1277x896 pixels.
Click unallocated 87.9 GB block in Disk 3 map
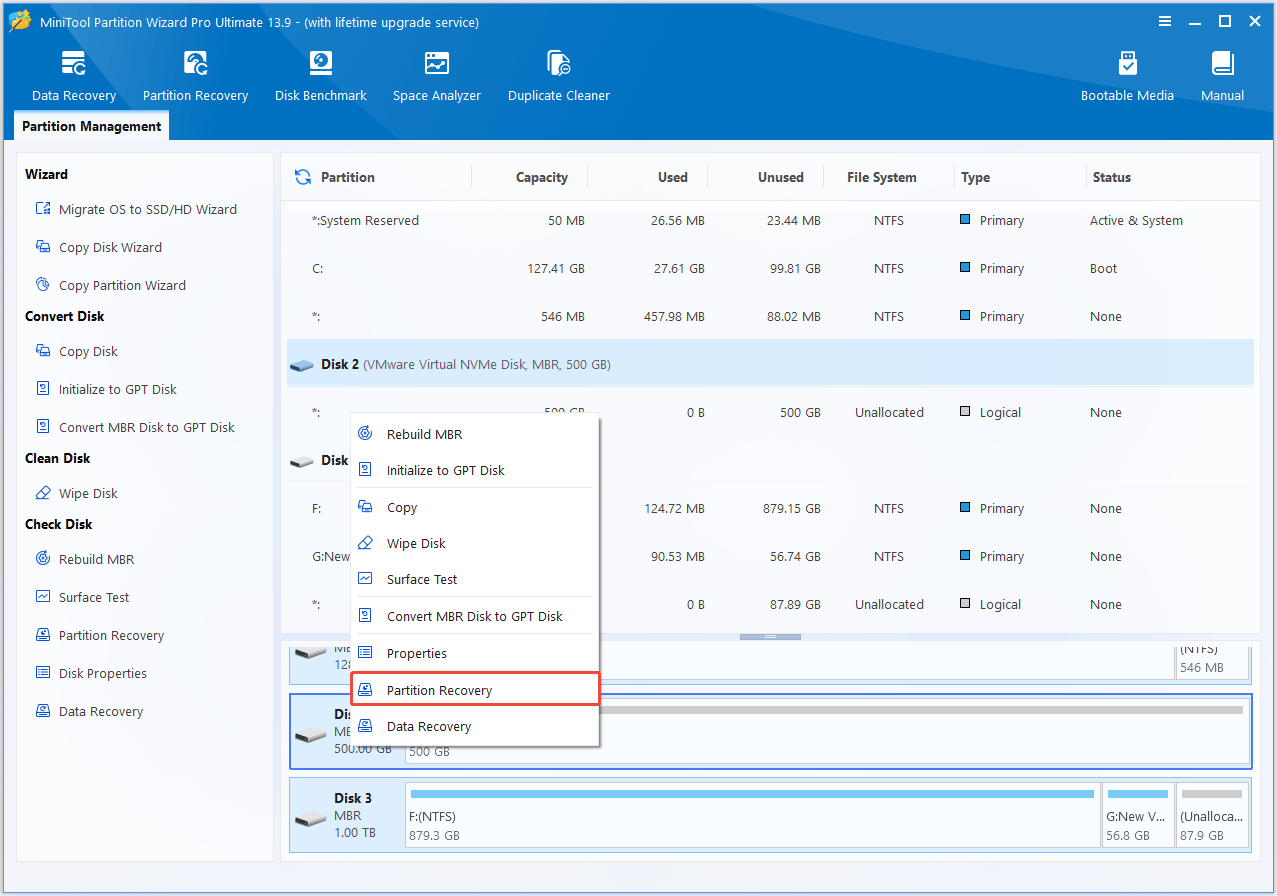pos(1213,816)
